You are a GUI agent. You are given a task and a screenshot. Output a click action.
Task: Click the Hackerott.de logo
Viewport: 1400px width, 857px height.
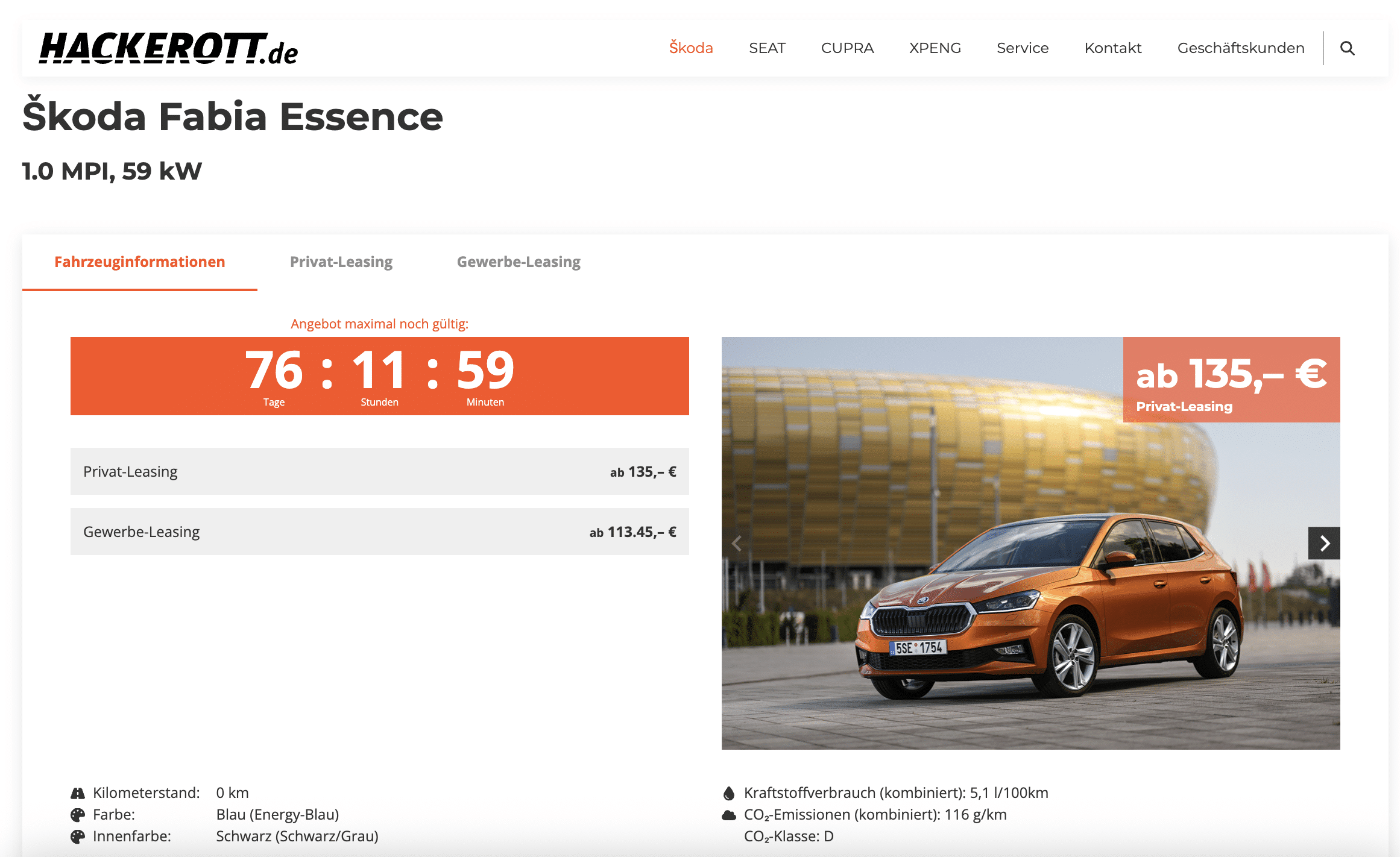click(168, 49)
